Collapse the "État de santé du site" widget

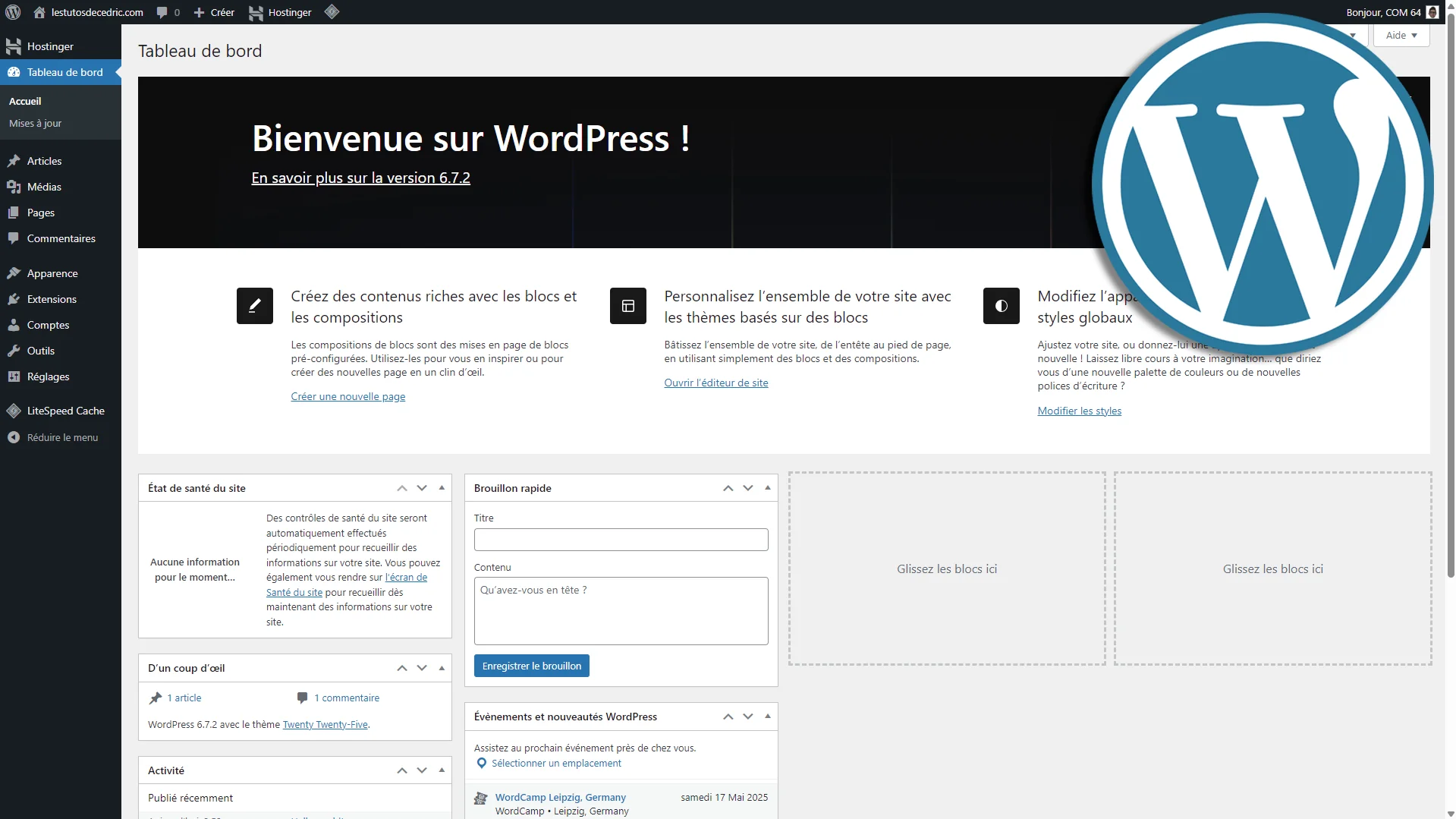(442, 488)
